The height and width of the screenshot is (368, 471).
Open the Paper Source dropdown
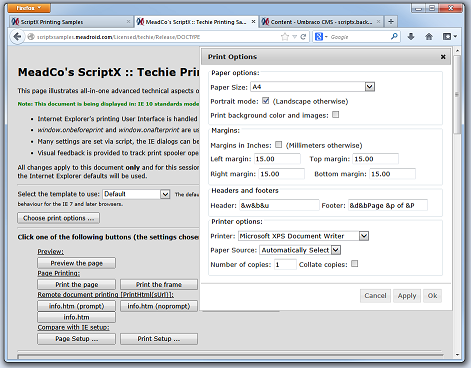pos(336,250)
